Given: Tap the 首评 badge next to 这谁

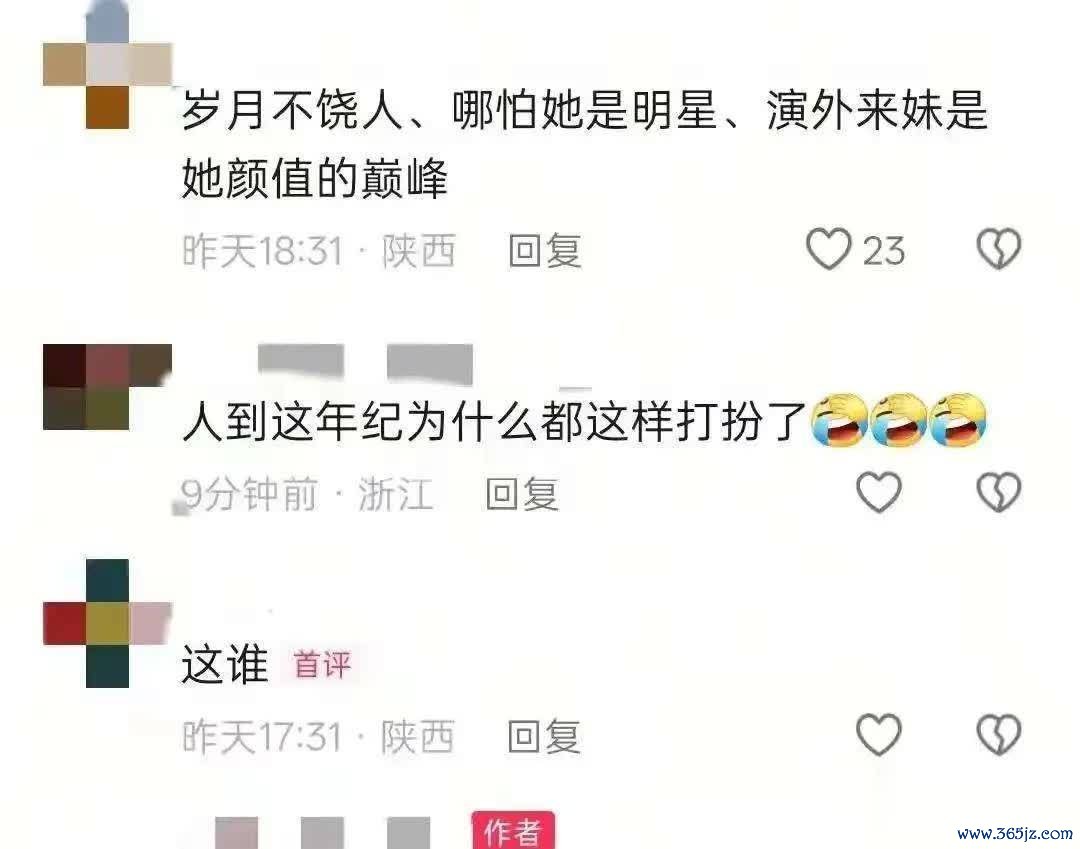Looking at the screenshot, I should [x=322, y=664].
